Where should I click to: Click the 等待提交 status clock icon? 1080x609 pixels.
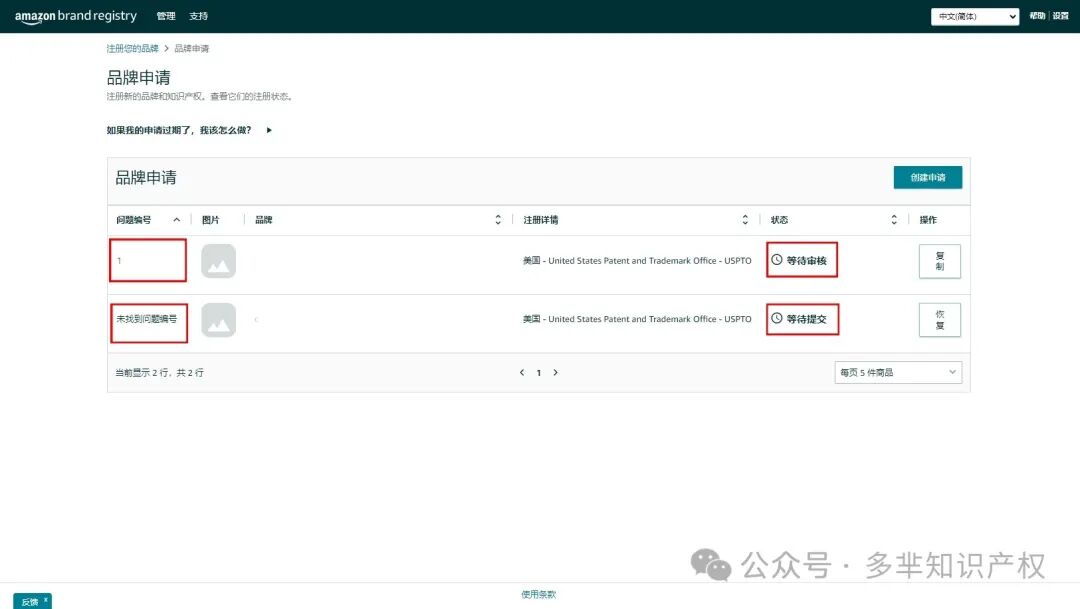click(x=777, y=318)
